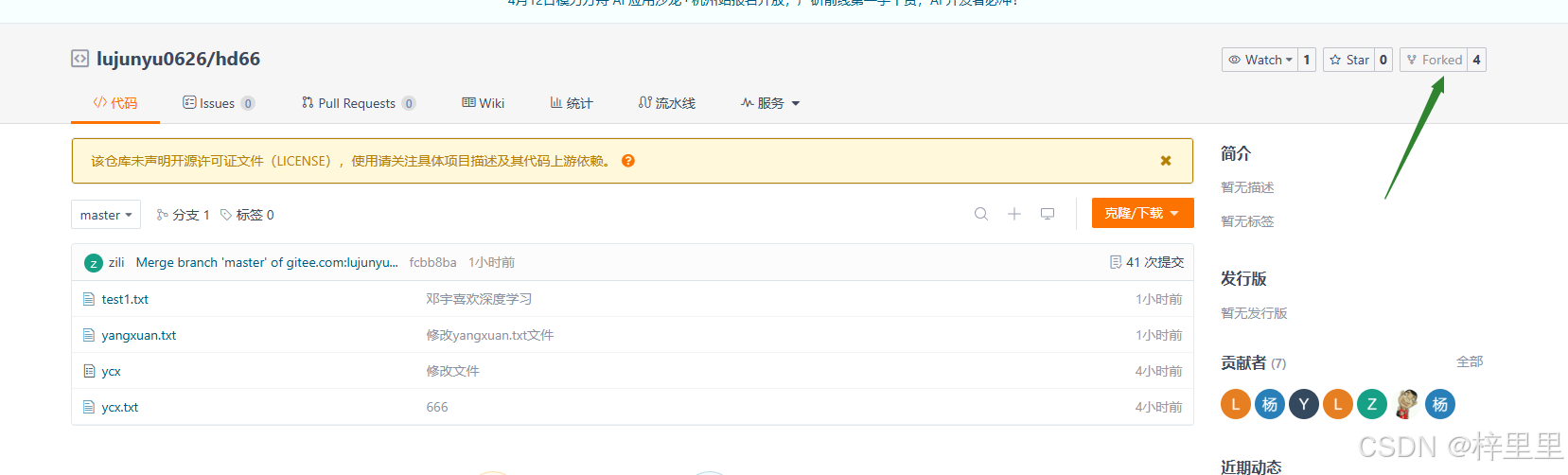
Task: Open the Issues tab
Action: (x=219, y=103)
